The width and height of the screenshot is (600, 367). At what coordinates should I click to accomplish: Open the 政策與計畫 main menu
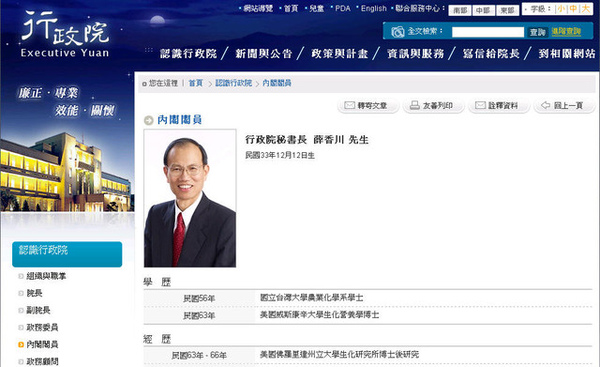[x=339, y=54]
